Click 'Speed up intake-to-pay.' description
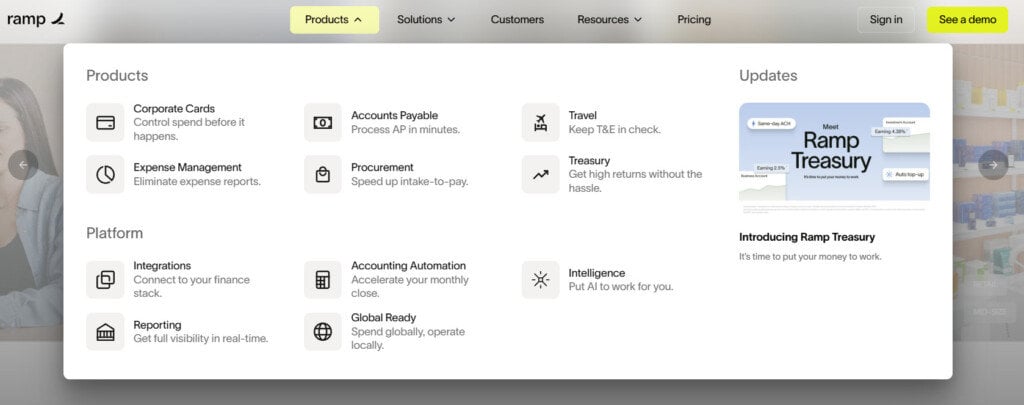This screenshot has height=405, width=1024. (409, 182)
